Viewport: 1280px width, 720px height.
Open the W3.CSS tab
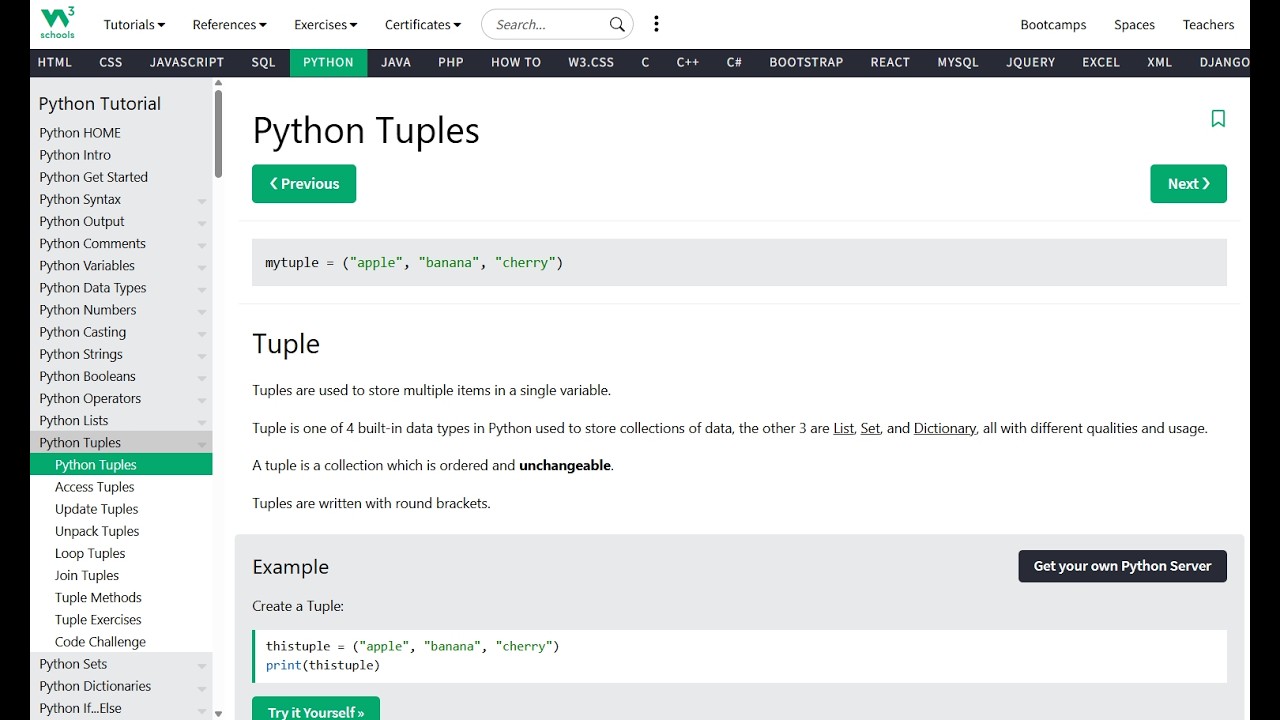point(591,62)
